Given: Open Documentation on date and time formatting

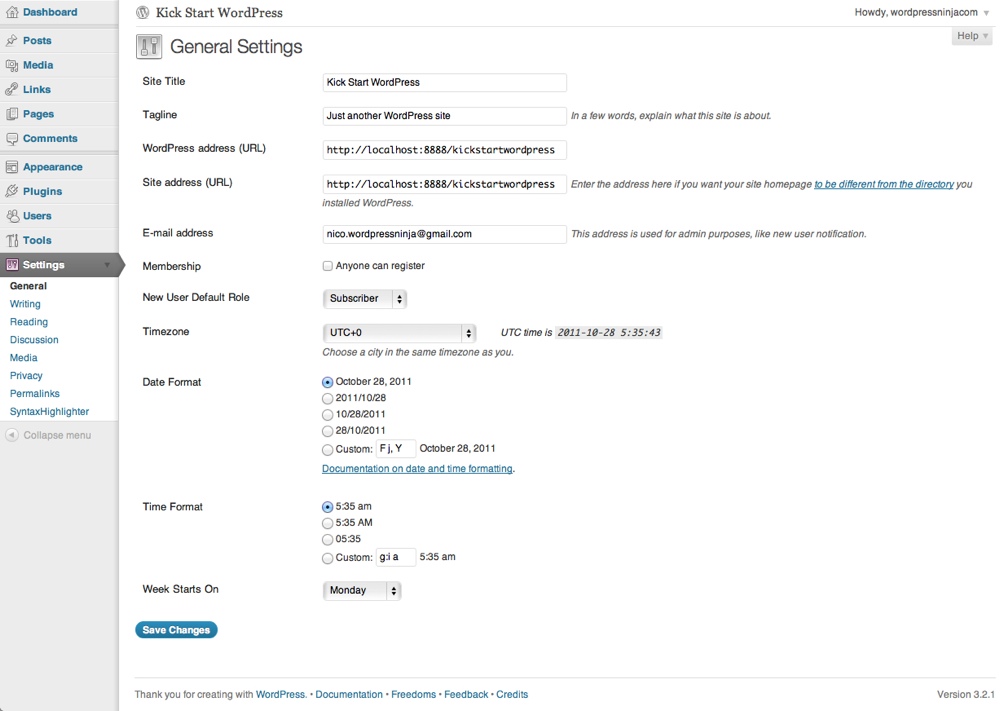Looking at the screenshot, I should [x=417, y=469].
